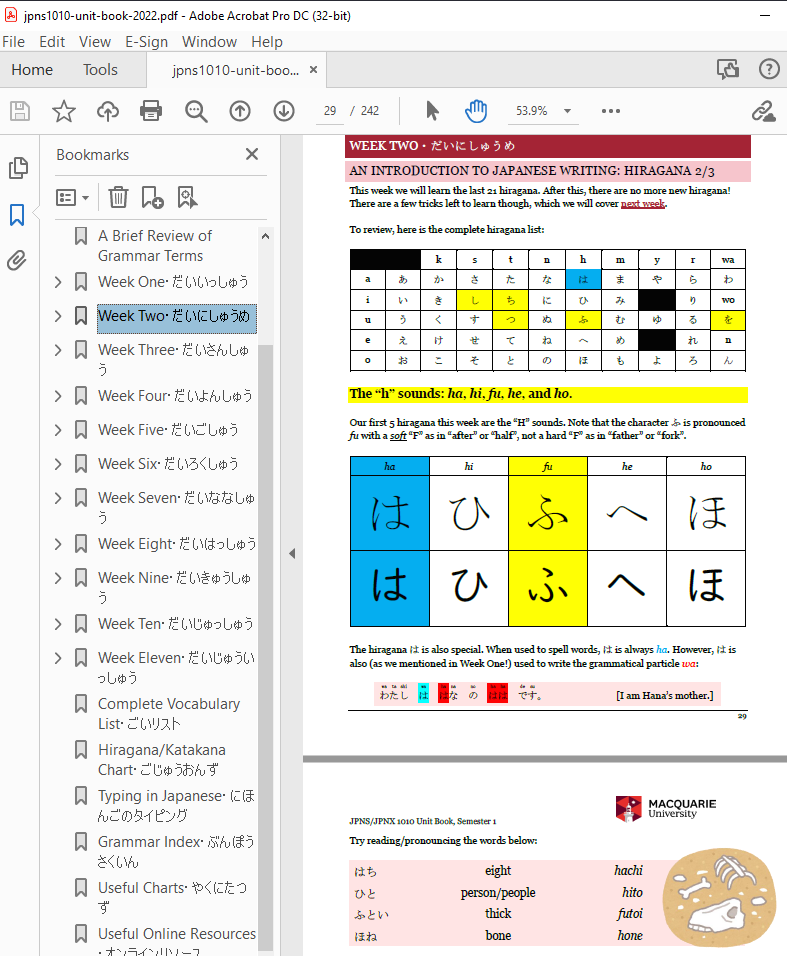Upload the file to cloud

[x=108, y=111]
